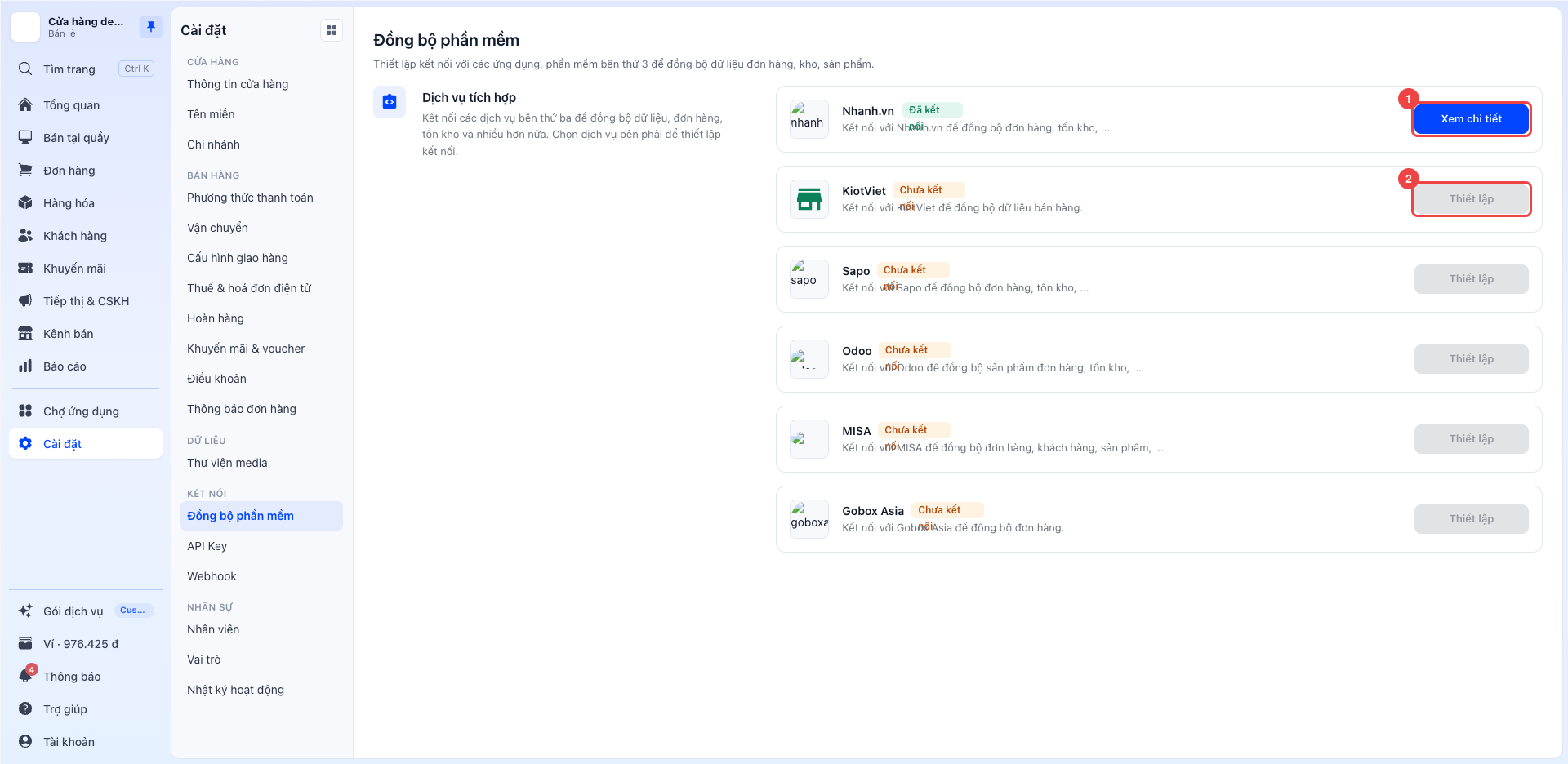Select Đồng bộ phần mềm menu item

[261, 516]
